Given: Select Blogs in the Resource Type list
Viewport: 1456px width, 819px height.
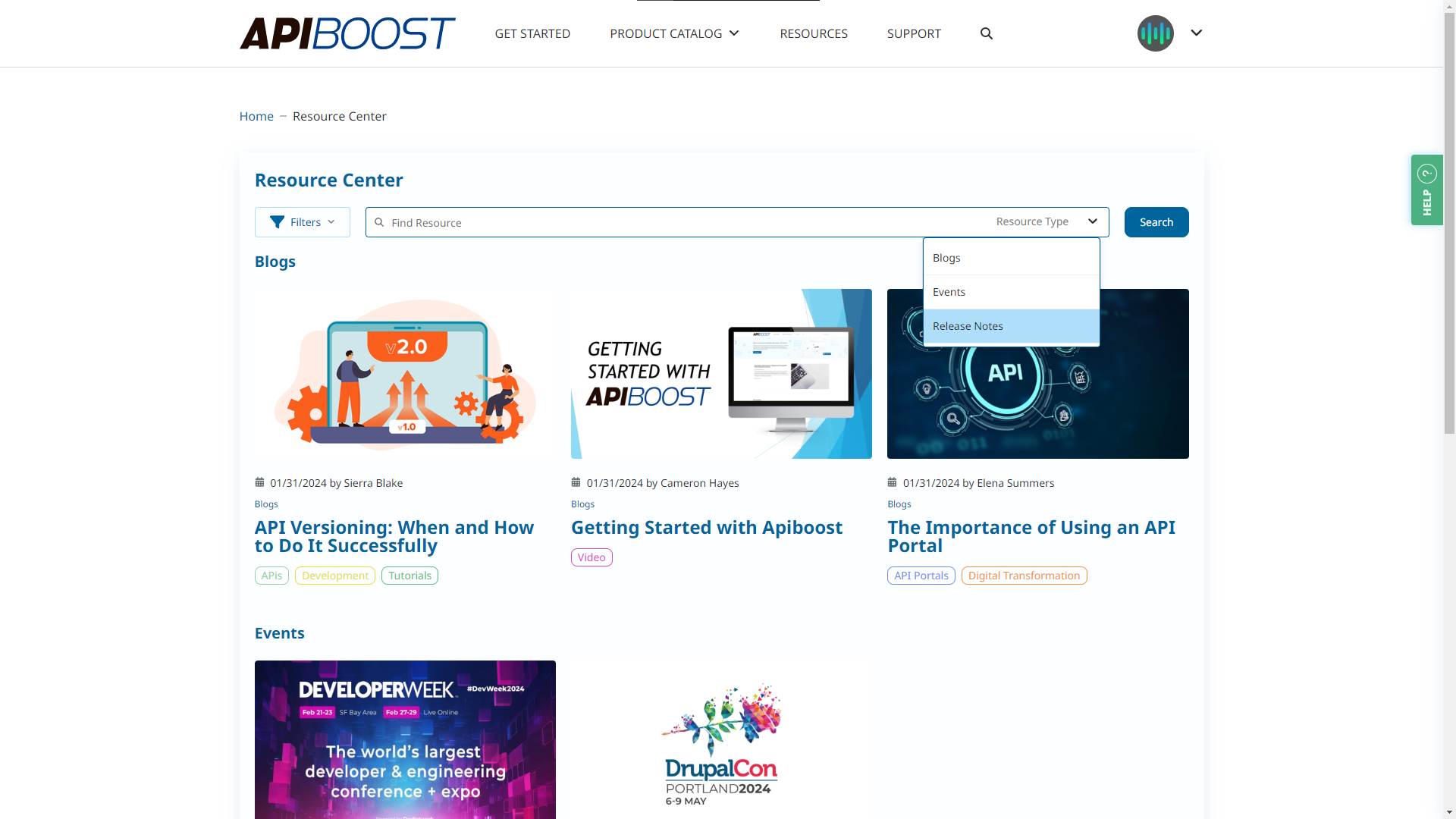Looking at the screenshot, I should [x=1011, y=258].
